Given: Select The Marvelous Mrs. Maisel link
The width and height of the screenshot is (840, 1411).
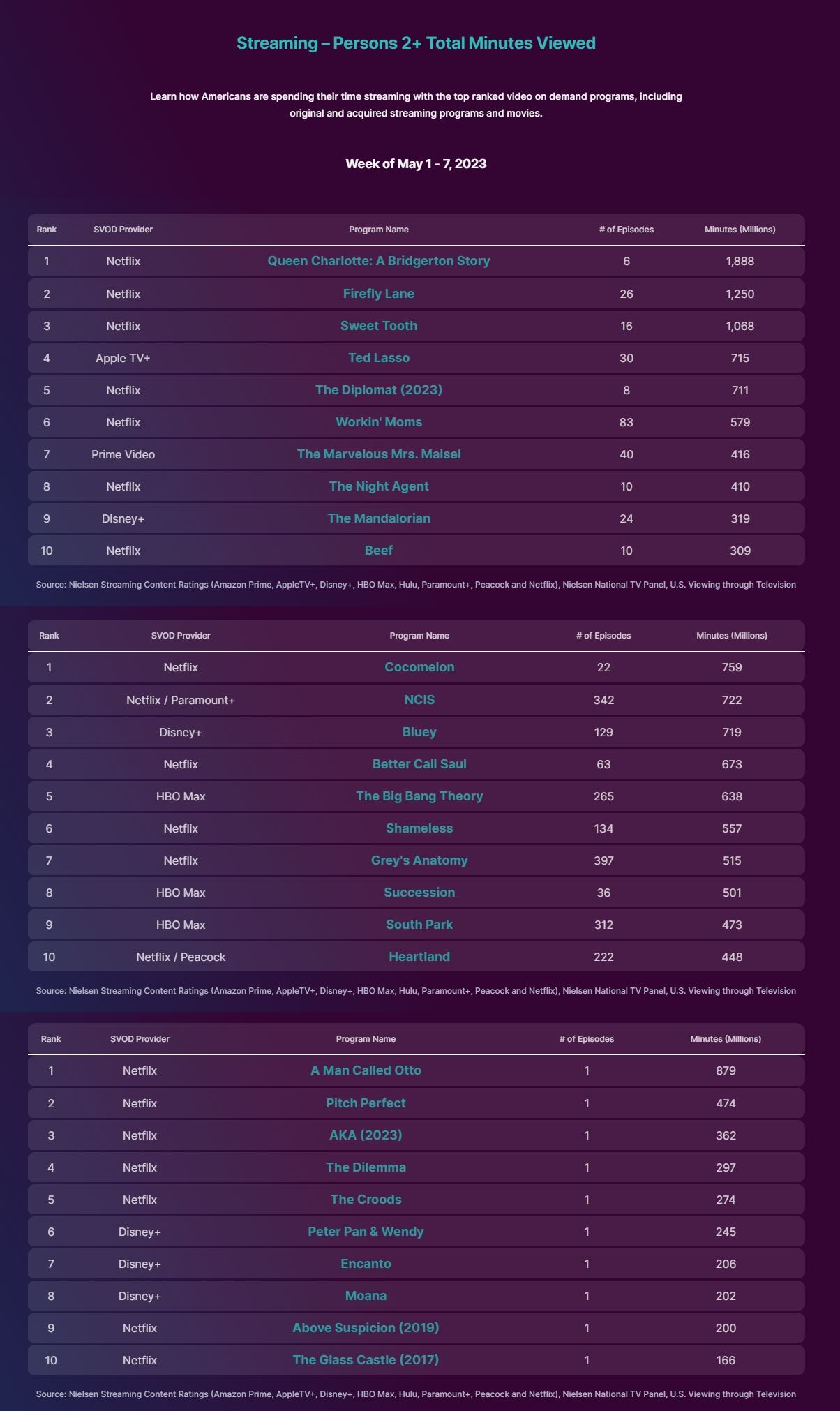Looking at the screenshot, I should 379,454.
